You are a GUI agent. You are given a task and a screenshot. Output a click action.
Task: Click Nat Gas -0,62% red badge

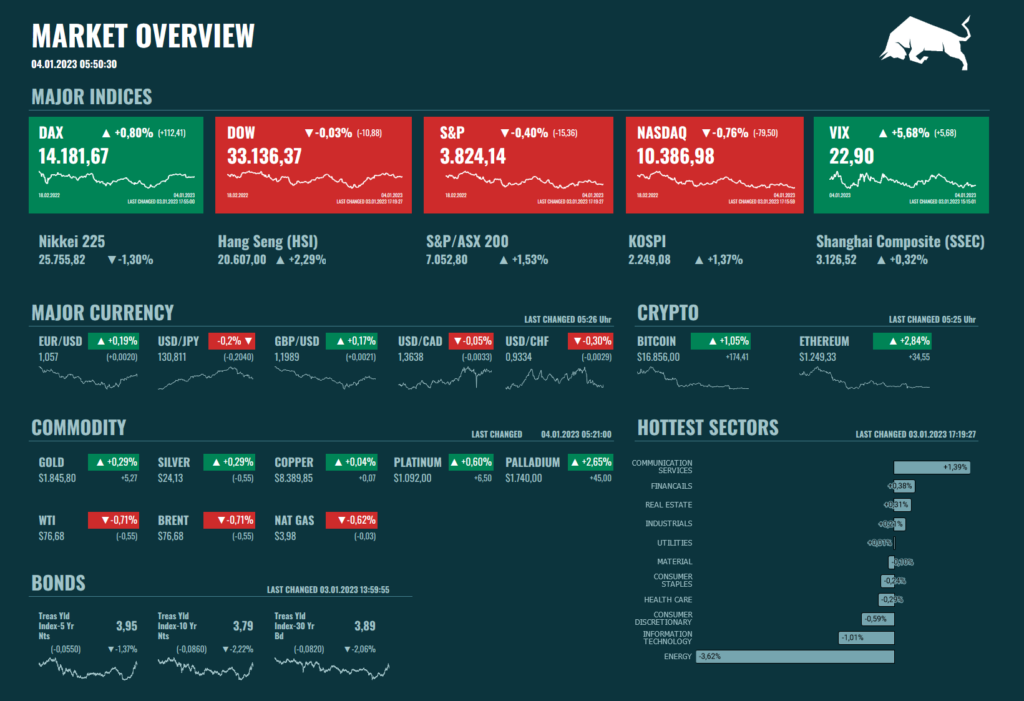click(351, 521)
